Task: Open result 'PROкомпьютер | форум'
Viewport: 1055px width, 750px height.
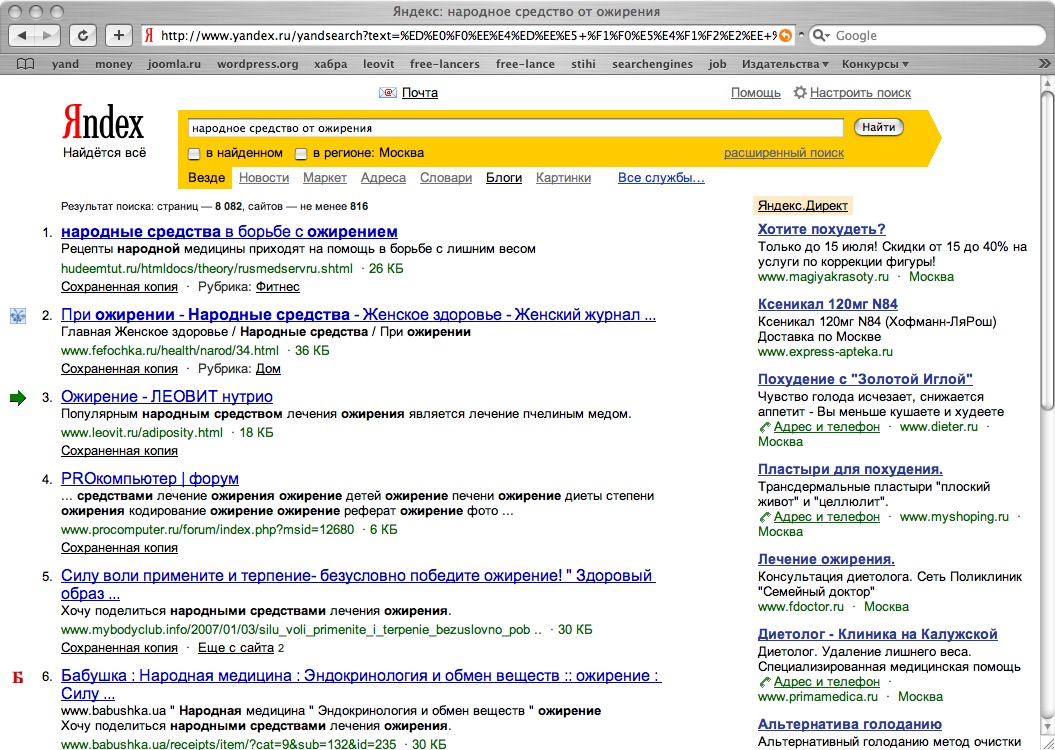Action: pyautogui.click(x=149, y=478)
